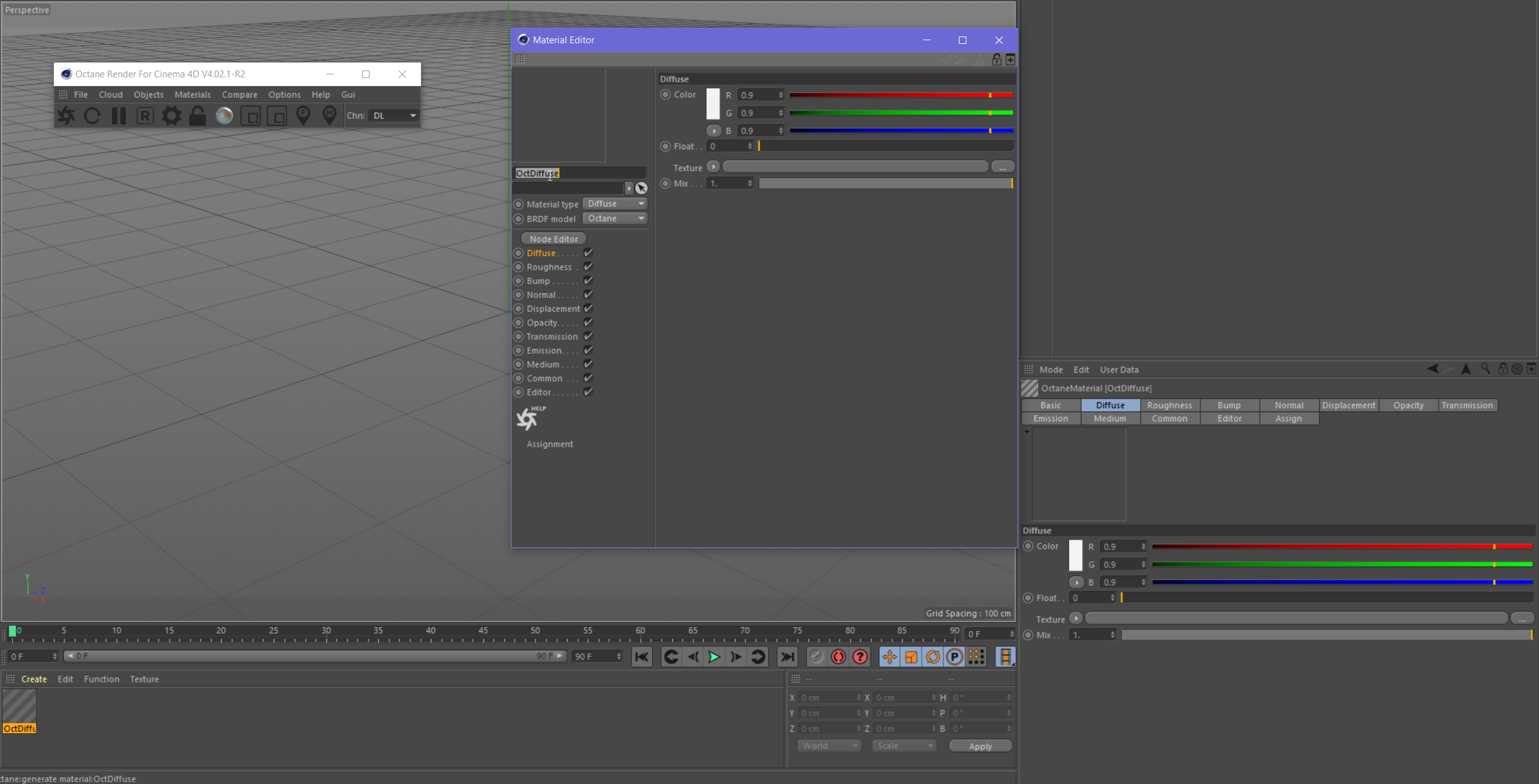Open the Materials menu in Octane window
This screenshot has width=1539, height=784.
[193, 95]
